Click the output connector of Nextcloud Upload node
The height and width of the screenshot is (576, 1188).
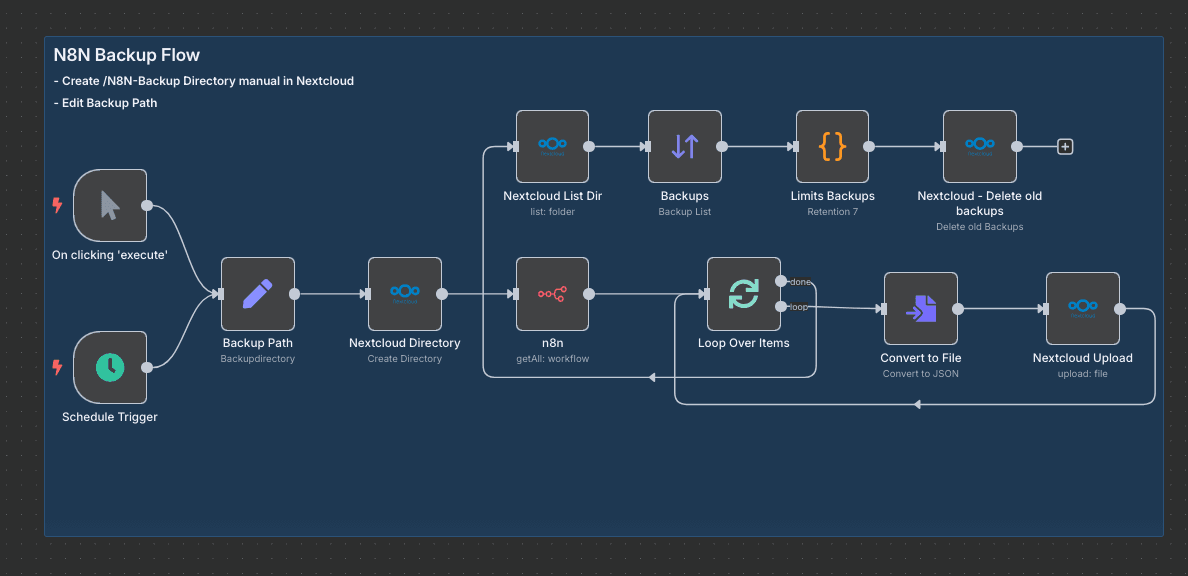tap(1120, 308)
